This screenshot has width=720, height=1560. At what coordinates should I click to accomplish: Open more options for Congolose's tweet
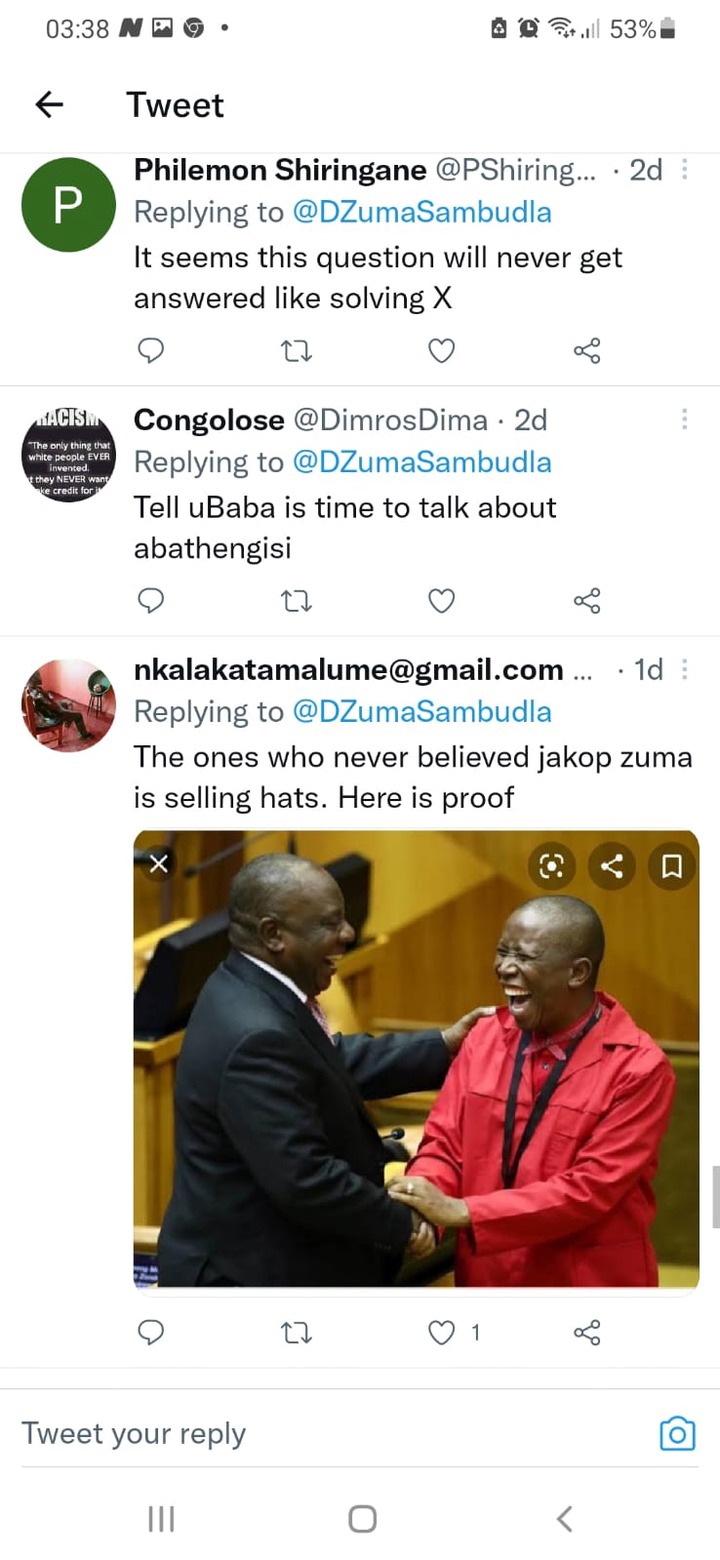(685, 419)
